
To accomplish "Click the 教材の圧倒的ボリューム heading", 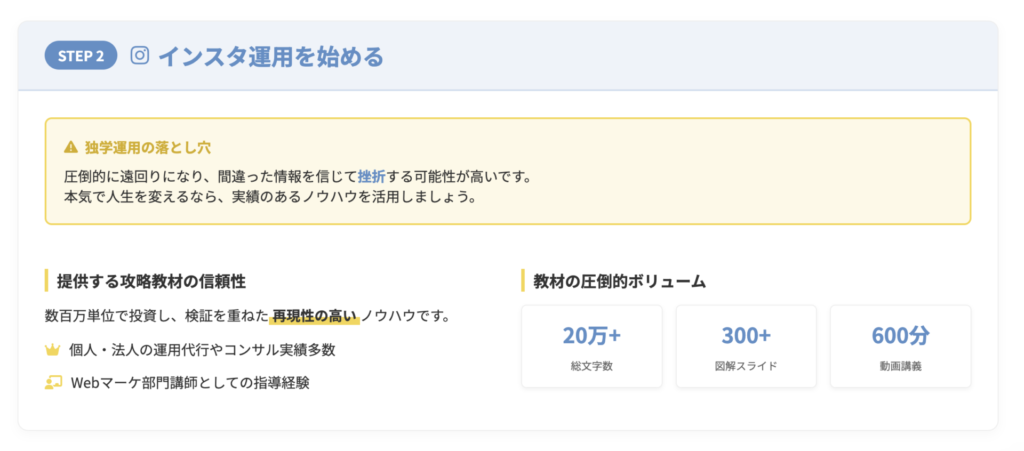I will click(x=620, y=281).
